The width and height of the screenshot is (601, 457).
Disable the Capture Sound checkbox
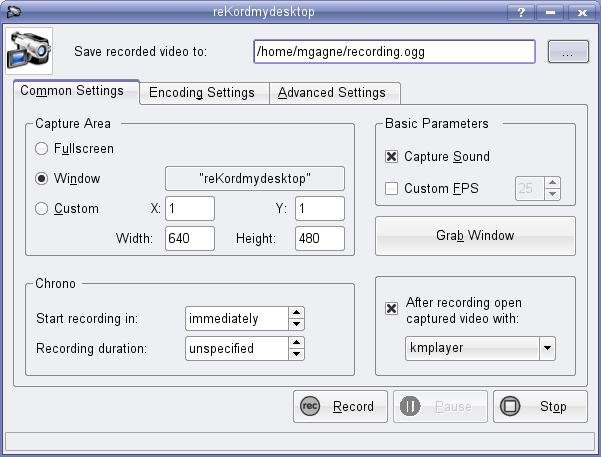click(x=392, y=157)
